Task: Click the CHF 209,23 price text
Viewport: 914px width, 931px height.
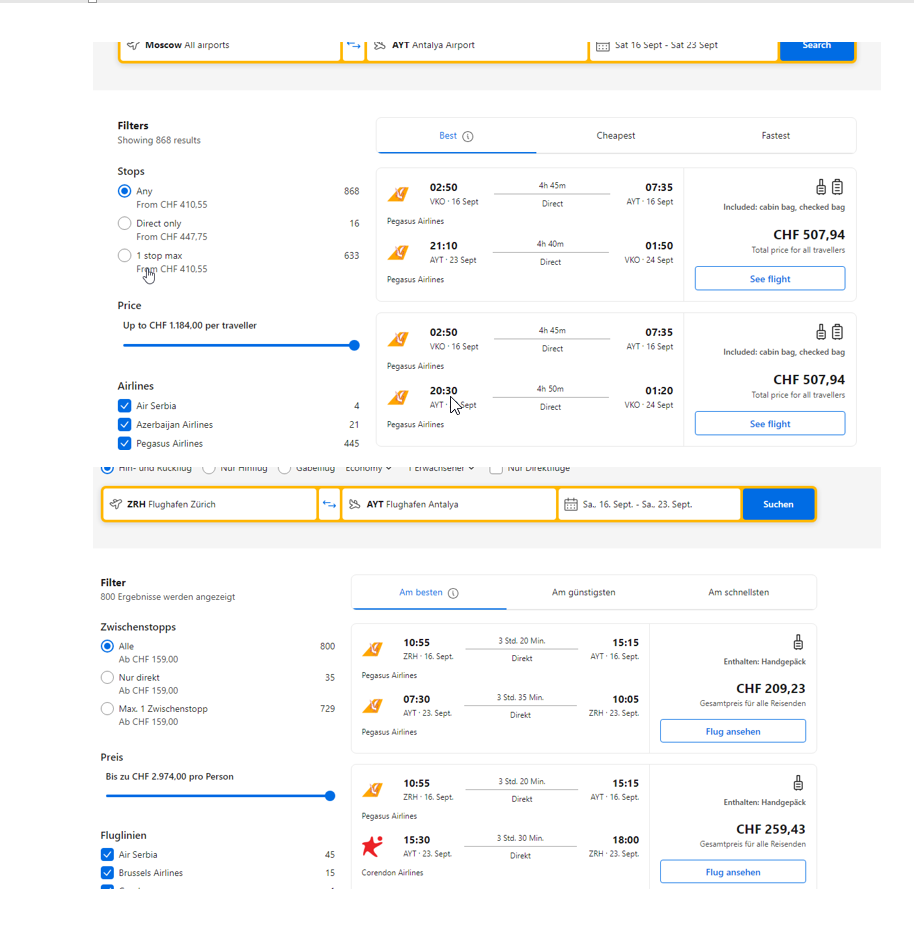Action: pyautogui.click(x=771, y=689)
